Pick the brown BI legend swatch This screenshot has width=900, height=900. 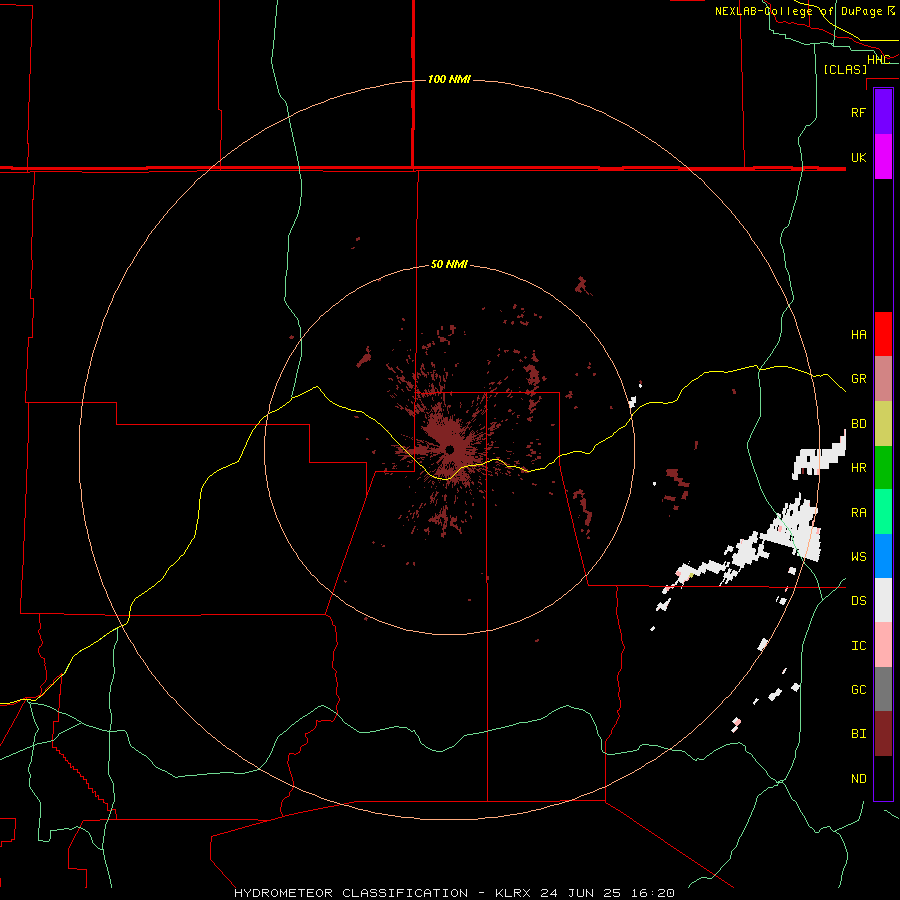click(x=883, y=734)
